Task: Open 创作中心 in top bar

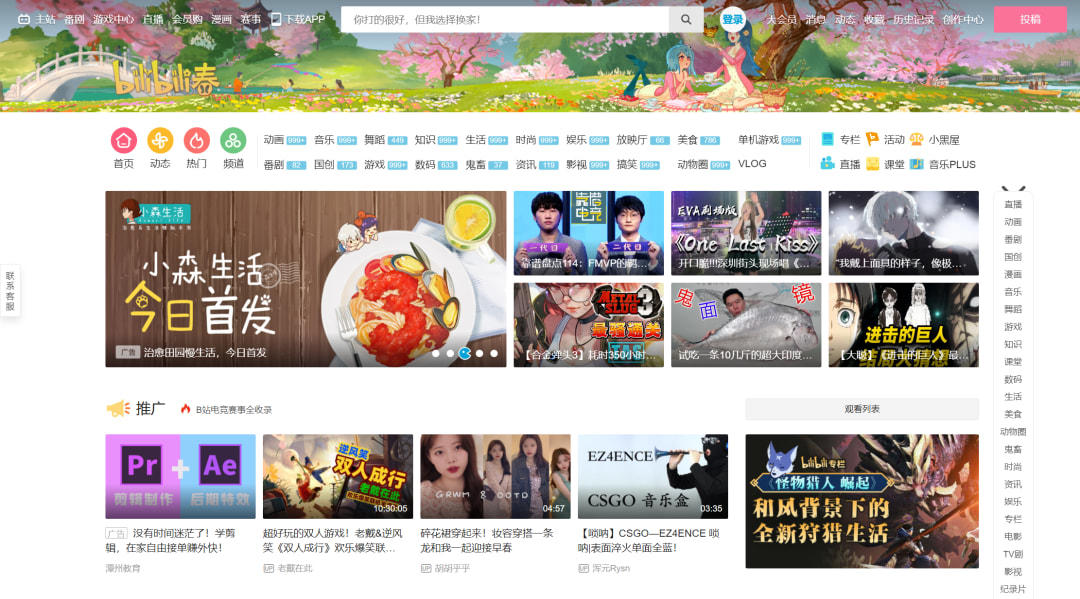Action: click(x=963, y=19)
